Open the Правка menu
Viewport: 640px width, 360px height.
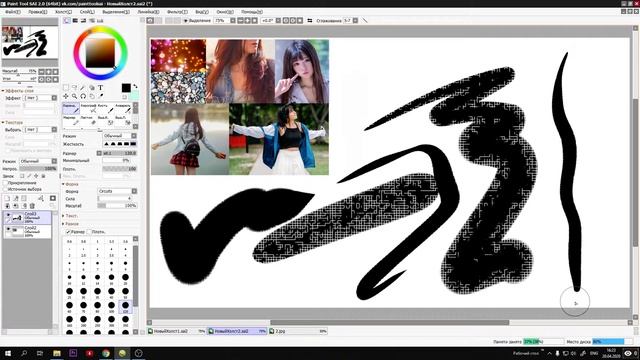pos(38,12)
